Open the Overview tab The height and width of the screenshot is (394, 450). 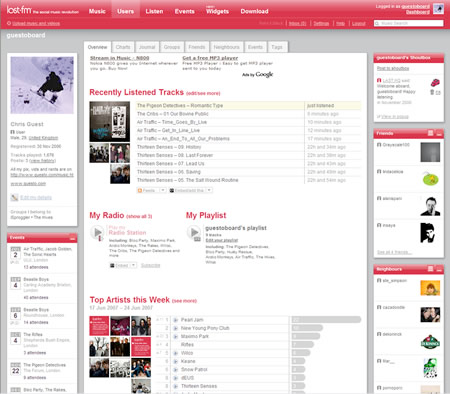coord(97,47)
